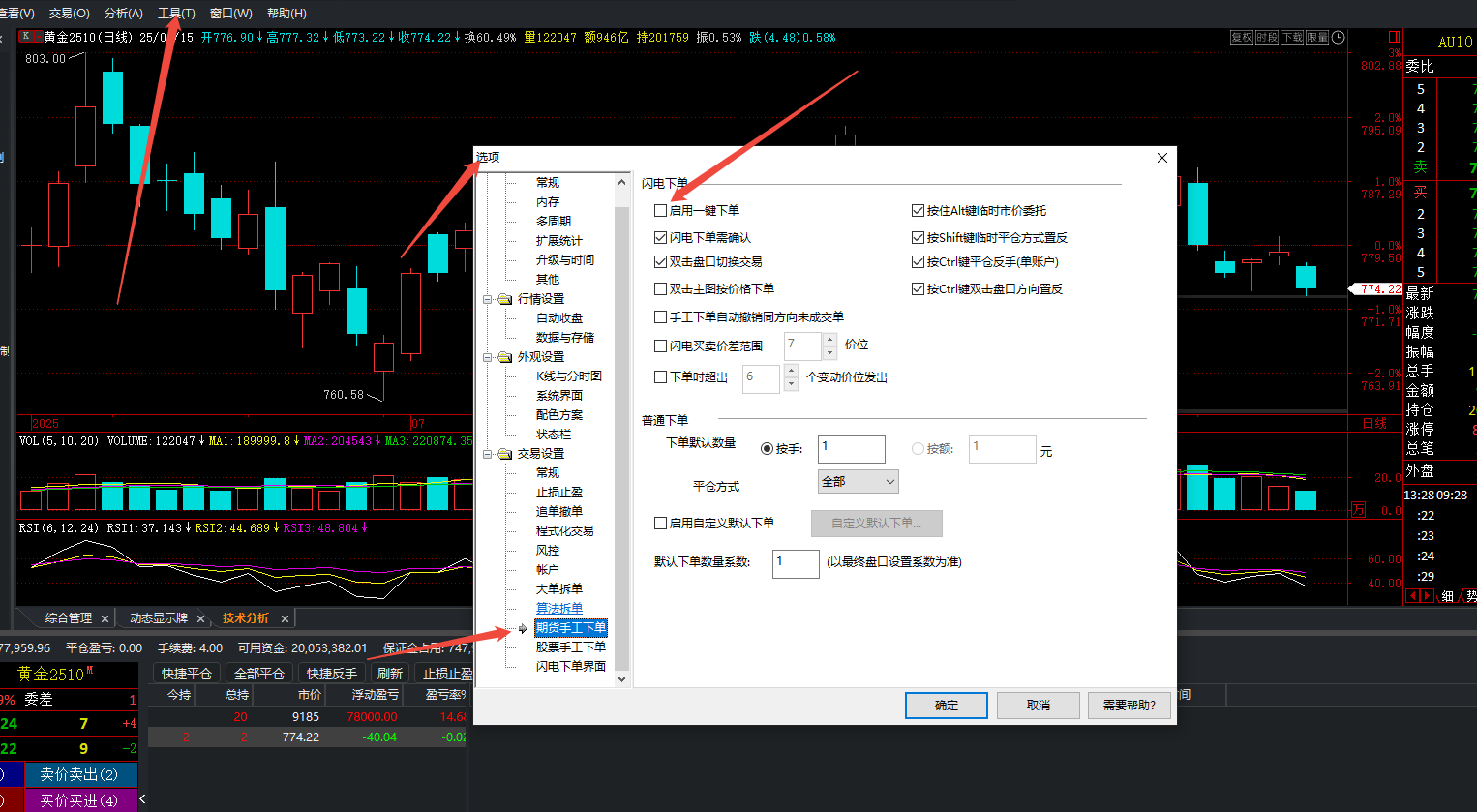1477x812 pixels.
Task: Click the 刷新 button in the positions panel
Action: coord(390,674)
